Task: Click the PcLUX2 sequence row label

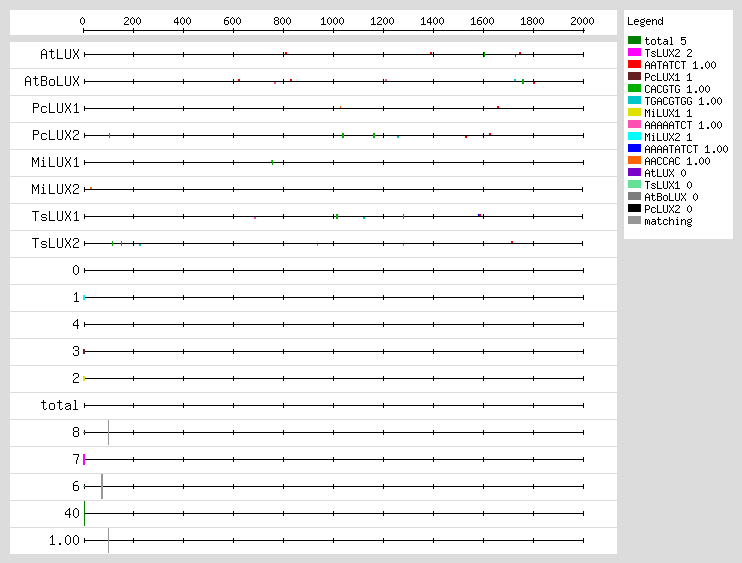Action: (55, 135)
